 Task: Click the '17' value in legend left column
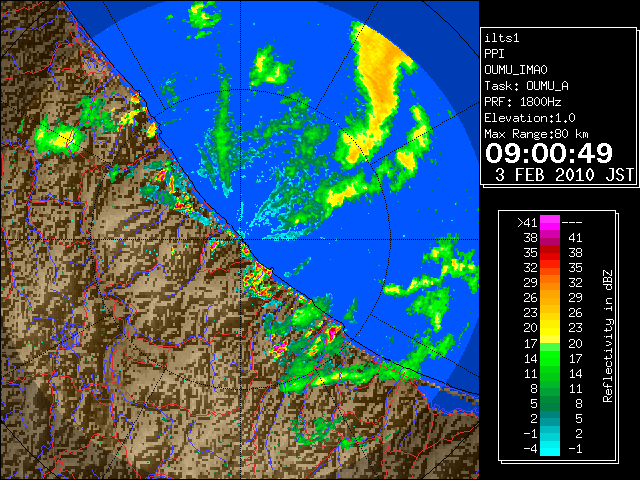[x=530, y=343]
